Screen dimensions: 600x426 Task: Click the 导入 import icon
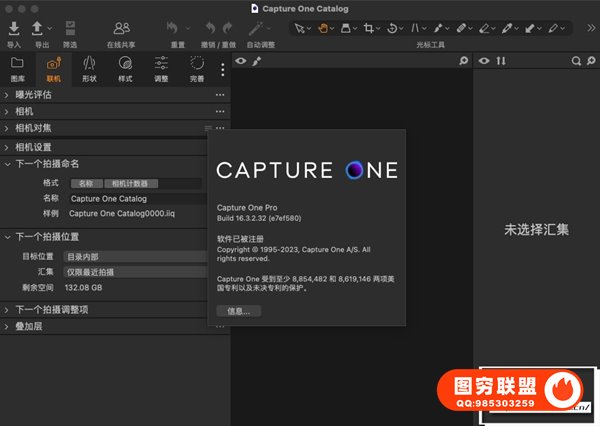pyautogui.click(x=14, y=28)
